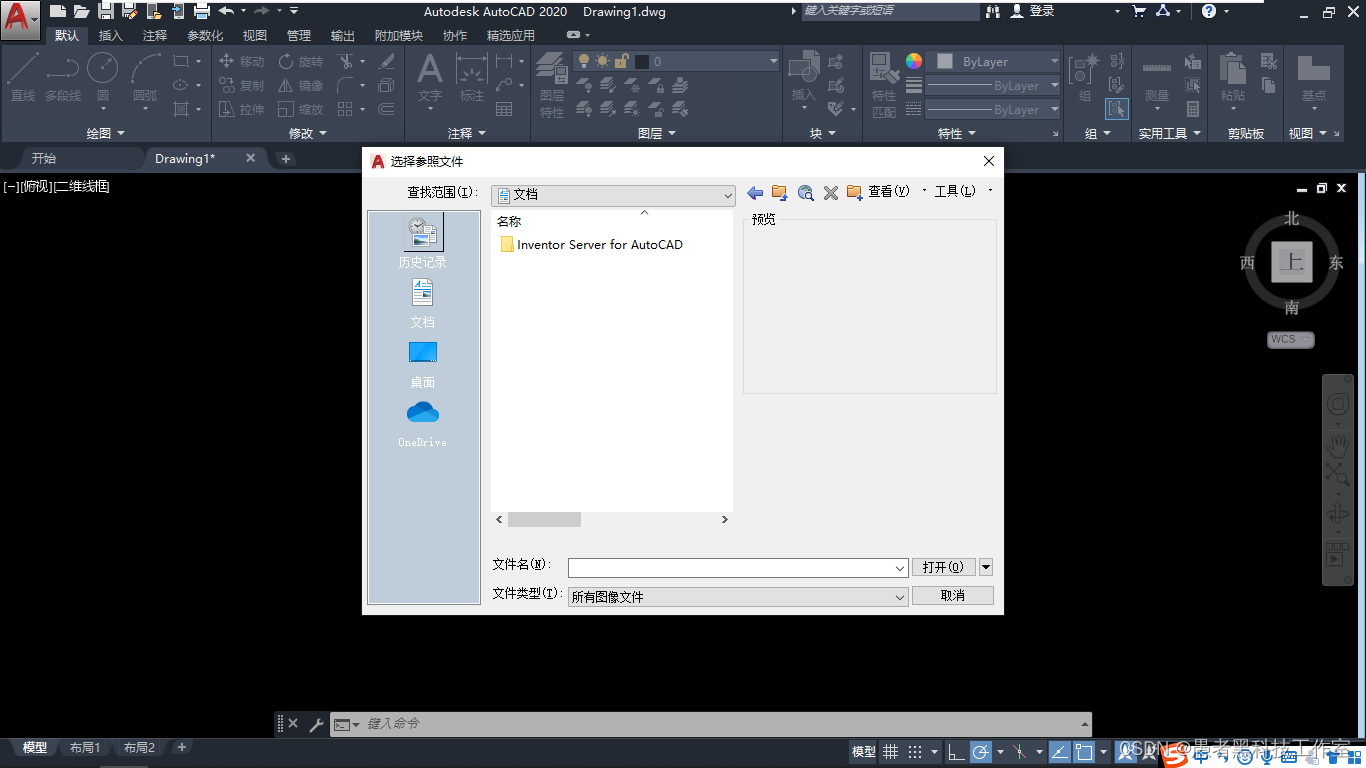Select the Move (移动) tool

coord(242,61)
